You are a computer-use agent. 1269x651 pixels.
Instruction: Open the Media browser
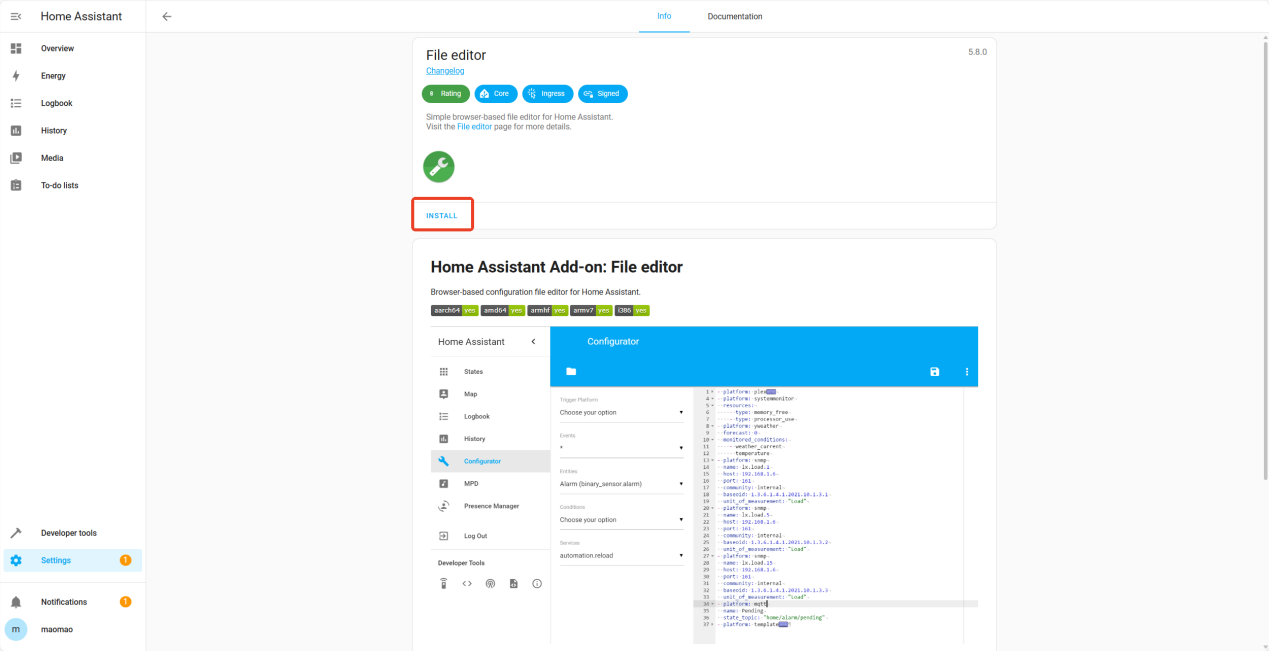[x=73, y=158]
